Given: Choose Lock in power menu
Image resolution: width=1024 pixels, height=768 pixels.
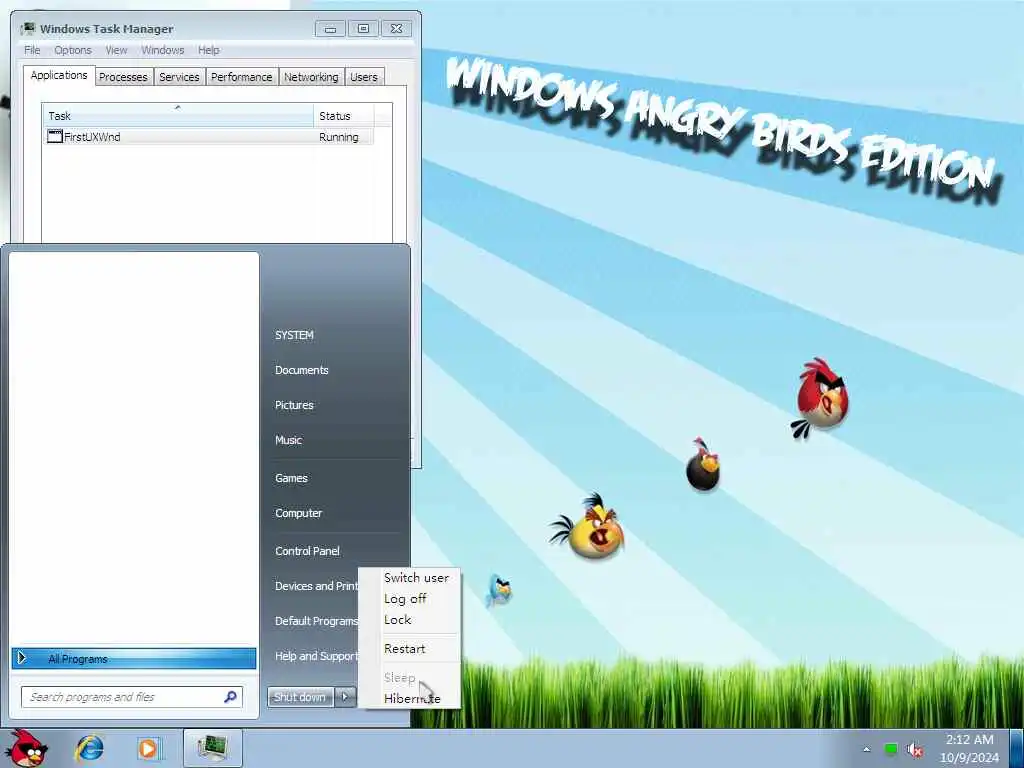Looking at the screenshot, I should point(398,620).
